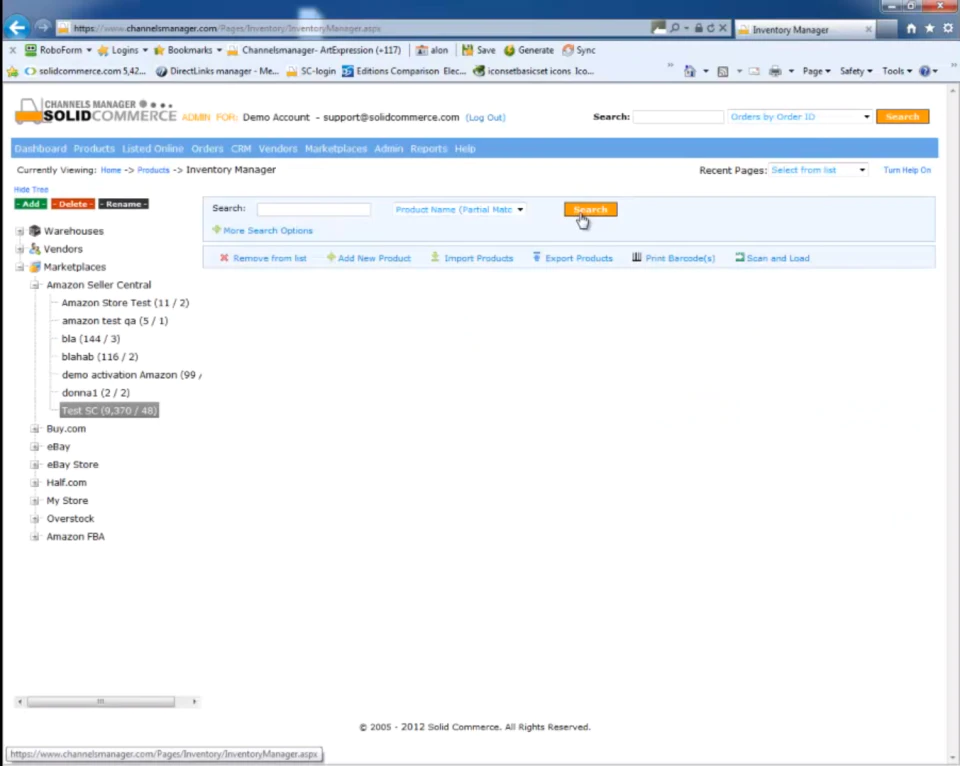
Task: Expand the Vendors tree node
Action: pyautogui.click(x=20, y=249)
